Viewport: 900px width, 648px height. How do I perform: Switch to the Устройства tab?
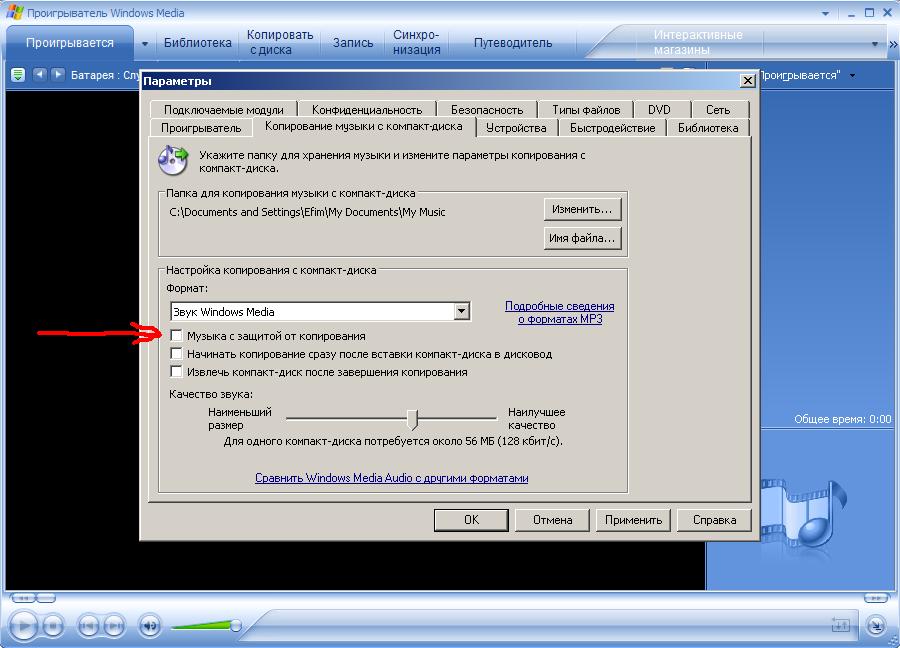(516, 128)
